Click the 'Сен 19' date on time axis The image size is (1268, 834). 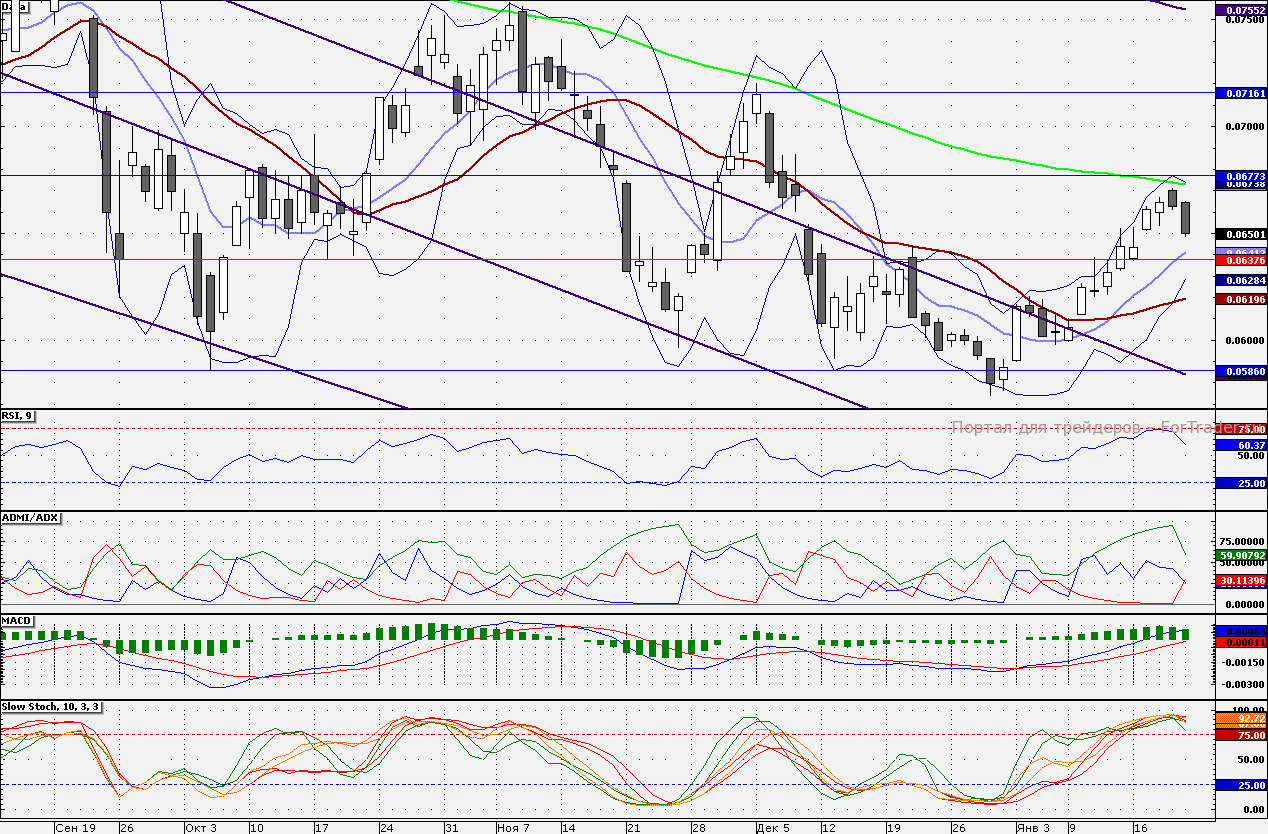tap(76, 828)
